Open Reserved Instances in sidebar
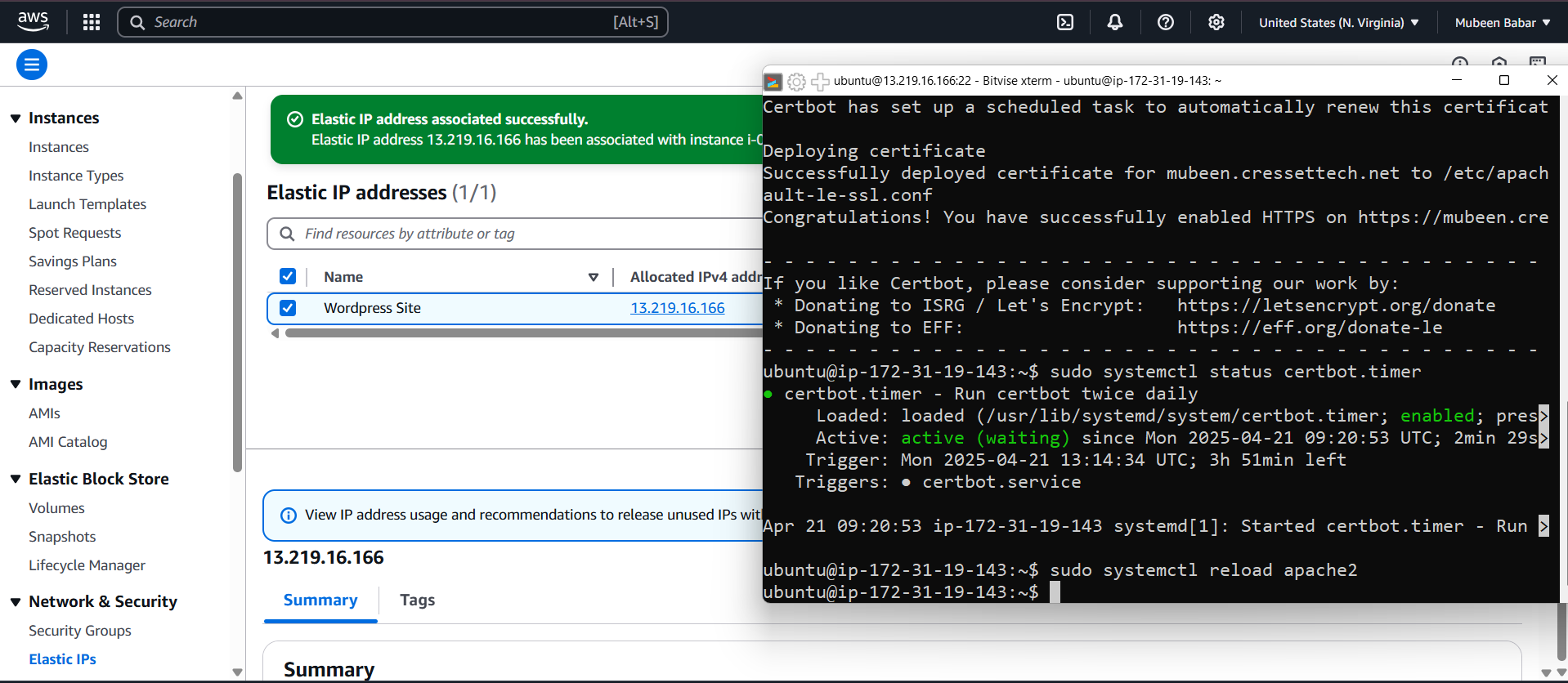Viewport: 1568px width, 683px height. (x=90, y=290)
